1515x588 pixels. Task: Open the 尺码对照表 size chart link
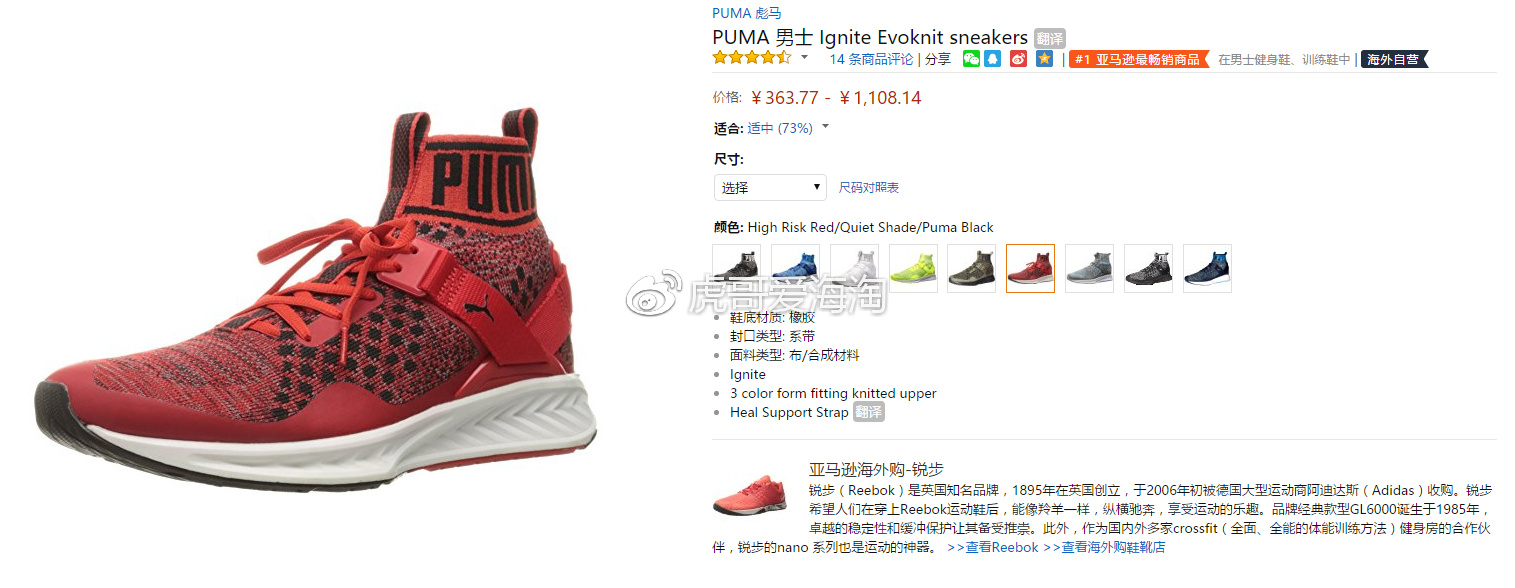pos(868,188)
